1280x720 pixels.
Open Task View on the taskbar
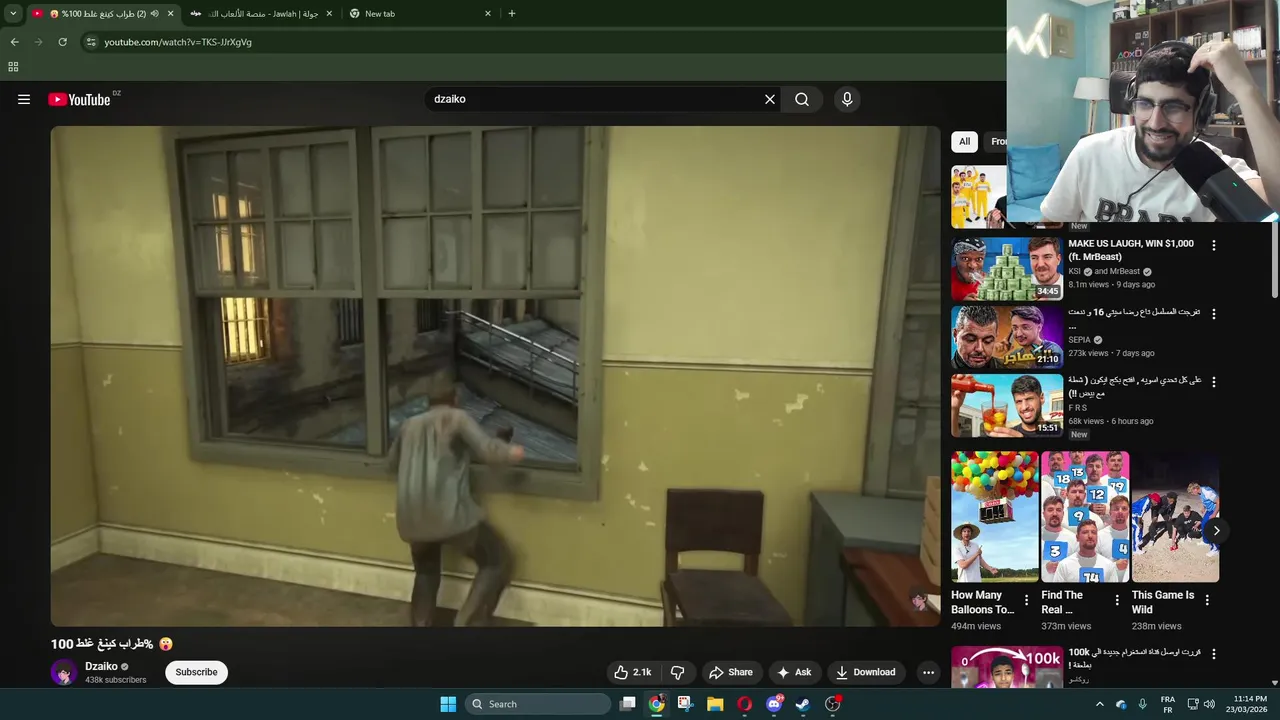click(627, 704)
